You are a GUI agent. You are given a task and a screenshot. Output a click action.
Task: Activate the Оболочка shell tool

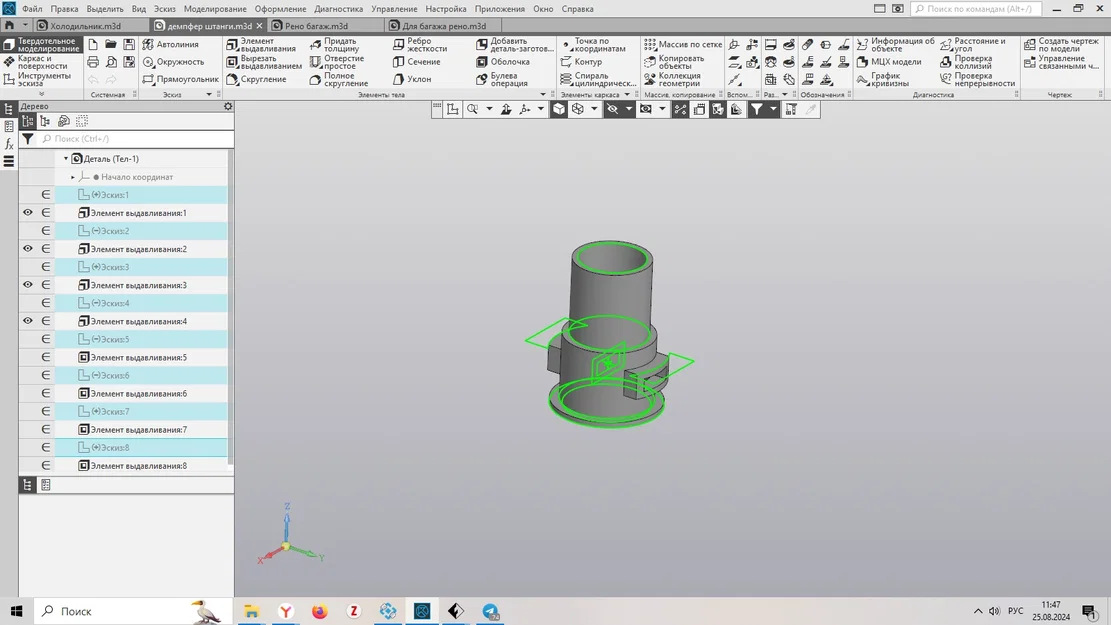[x=503, y=62]
